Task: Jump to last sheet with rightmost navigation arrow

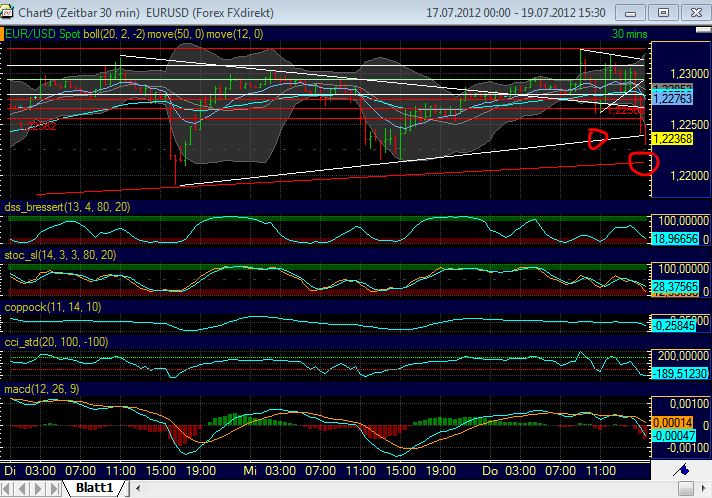Action: (x=54, y=489)
